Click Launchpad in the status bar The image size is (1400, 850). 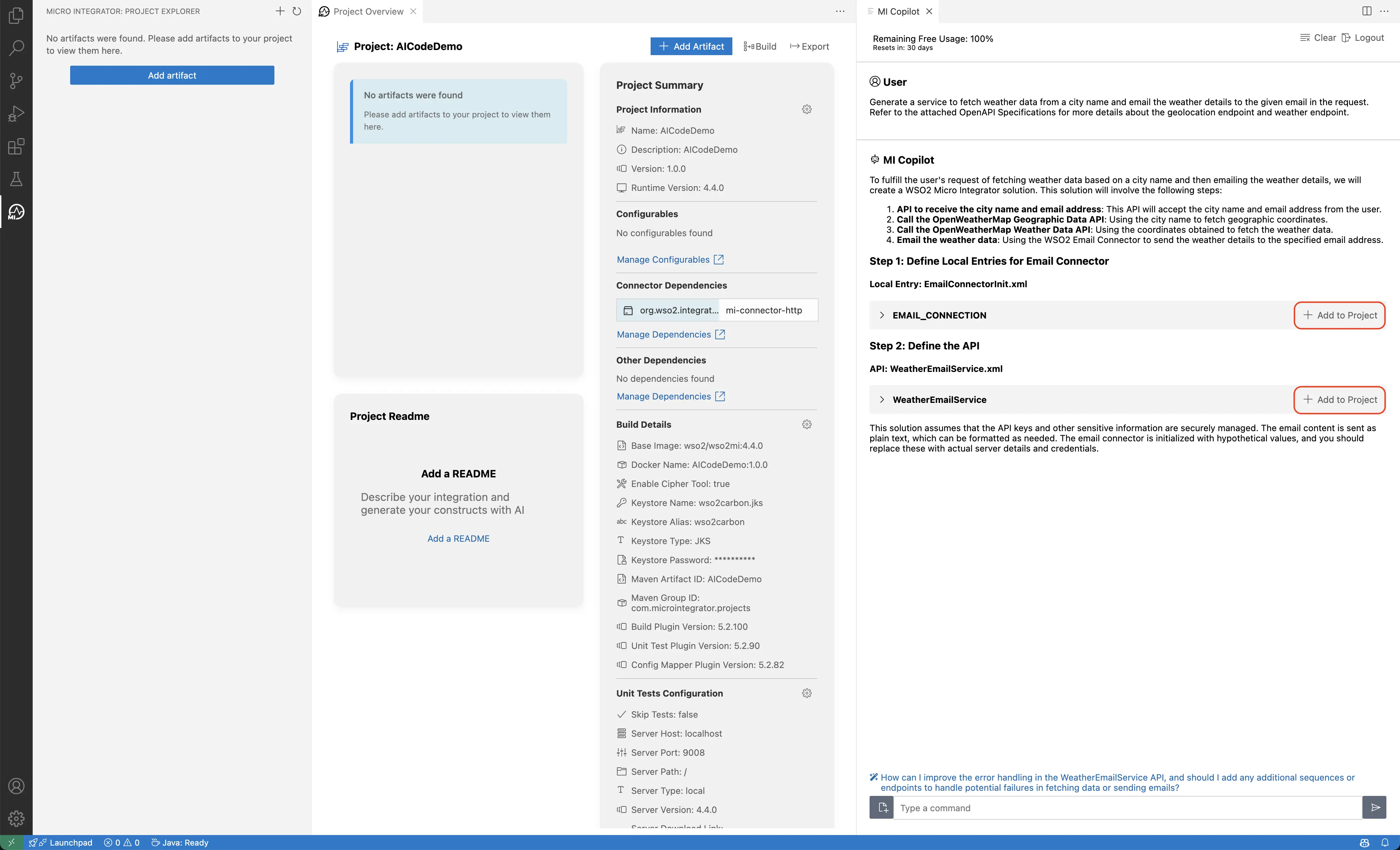61,843
